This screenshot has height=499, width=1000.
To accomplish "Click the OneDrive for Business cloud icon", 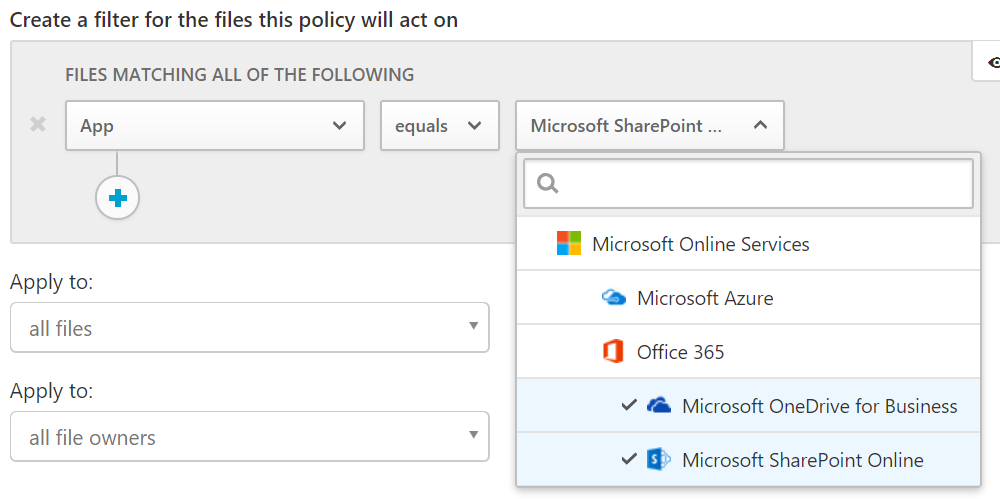I will pyautogui.click(x=658, y=406).
